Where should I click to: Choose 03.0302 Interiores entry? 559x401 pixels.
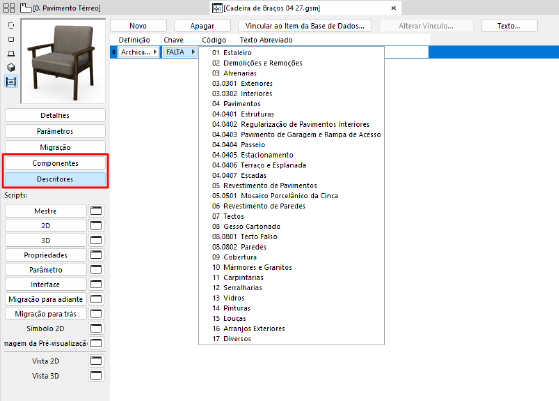pos(291,93)
